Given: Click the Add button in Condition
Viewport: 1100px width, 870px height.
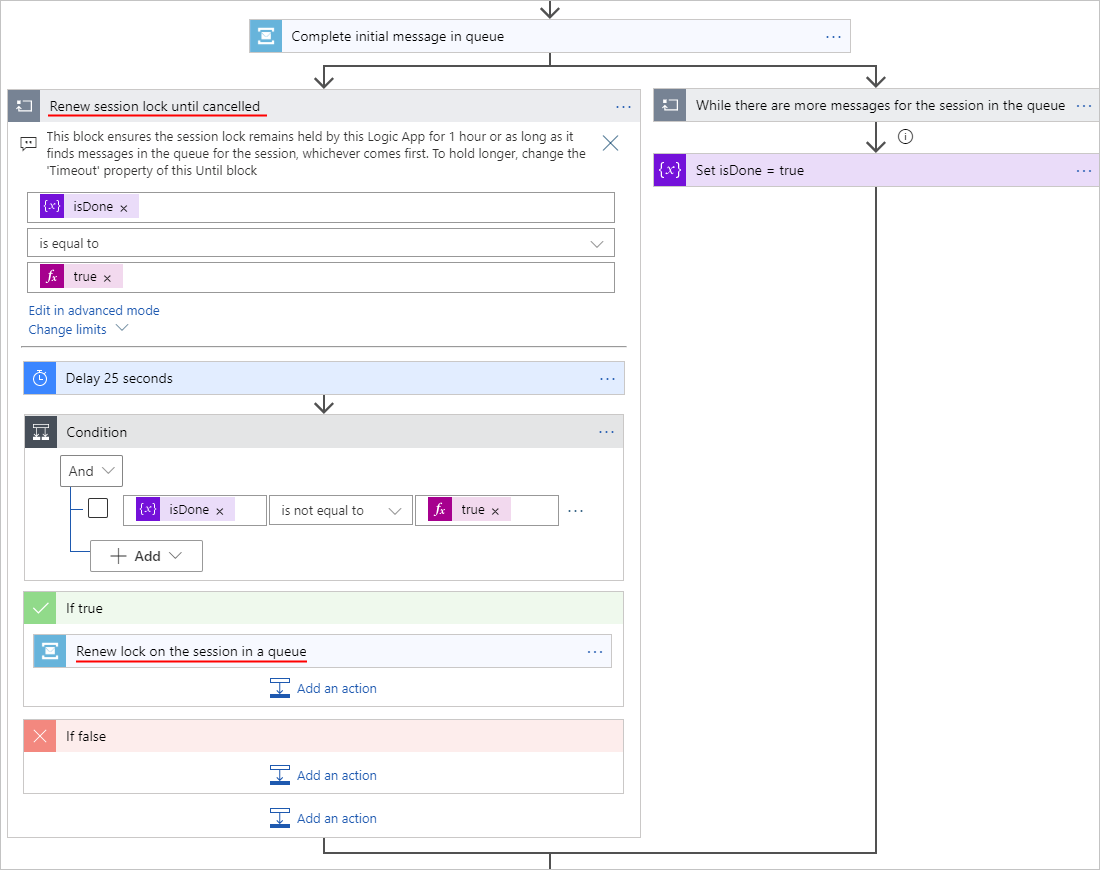Looking at the screenshot, I should point(146,556).
